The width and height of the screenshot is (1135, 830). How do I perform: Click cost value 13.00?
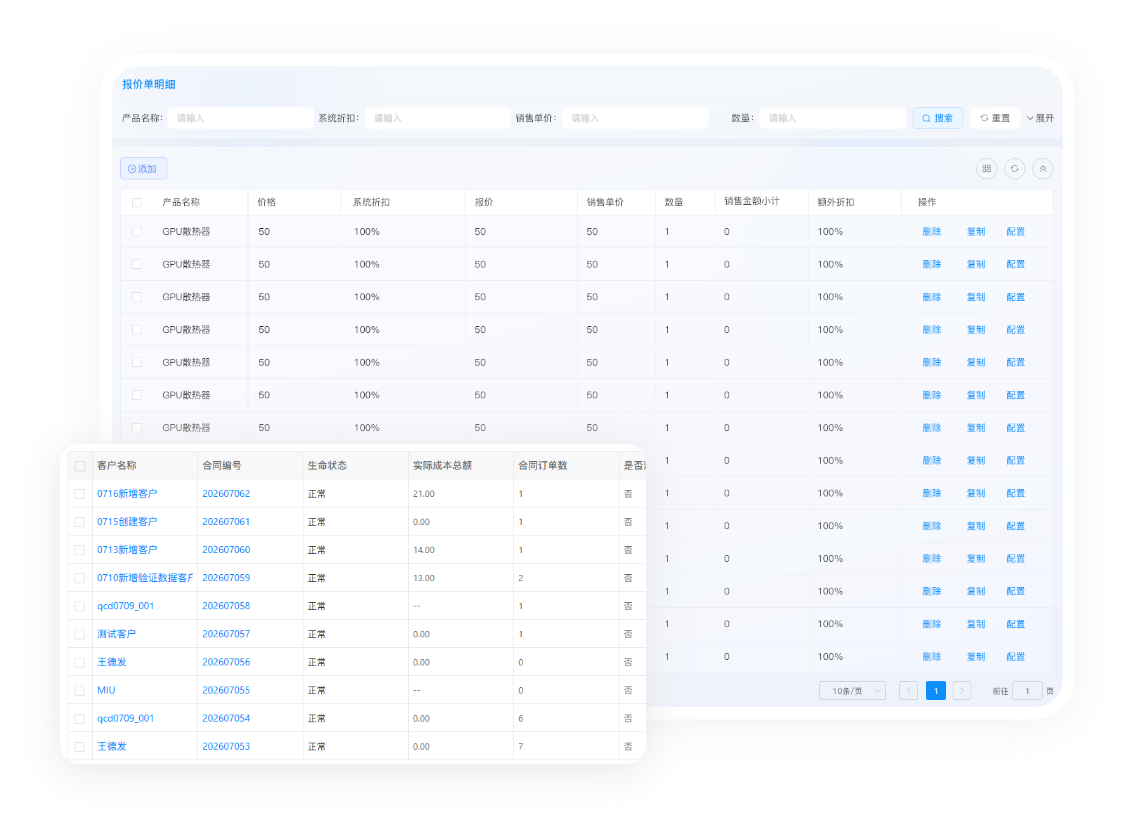pos(423,577)
